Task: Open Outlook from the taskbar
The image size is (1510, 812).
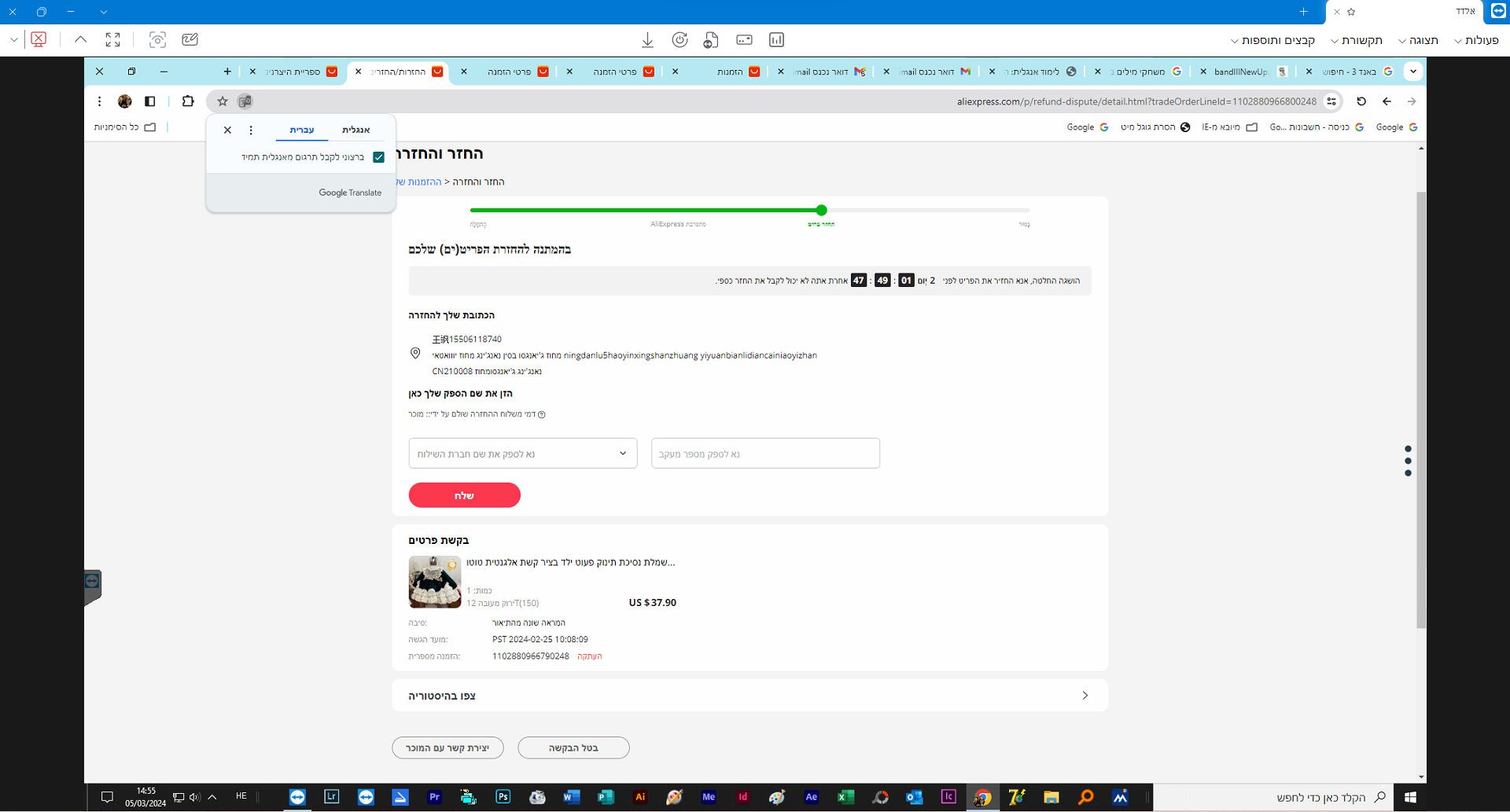Action: coord(914,797)
